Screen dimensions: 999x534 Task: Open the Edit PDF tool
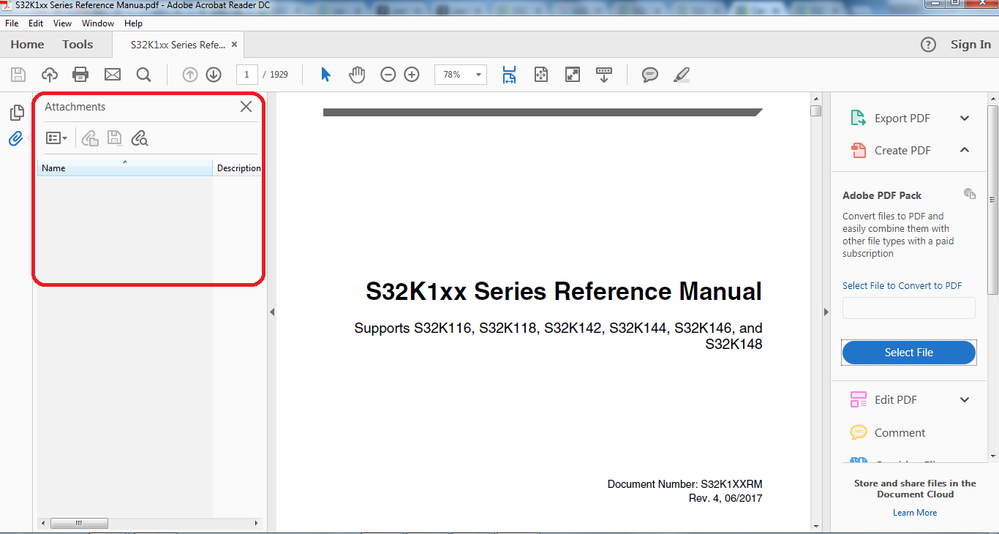(x=895, y=400)
